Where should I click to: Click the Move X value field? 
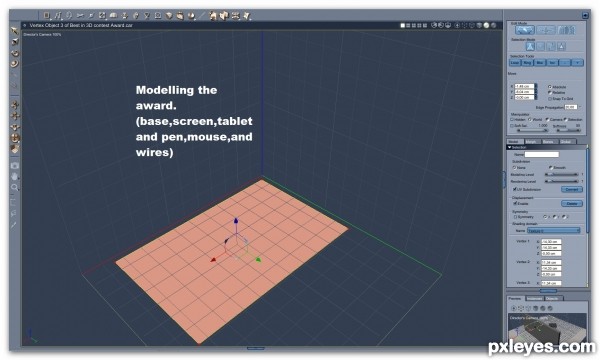[x=525, y=86]
